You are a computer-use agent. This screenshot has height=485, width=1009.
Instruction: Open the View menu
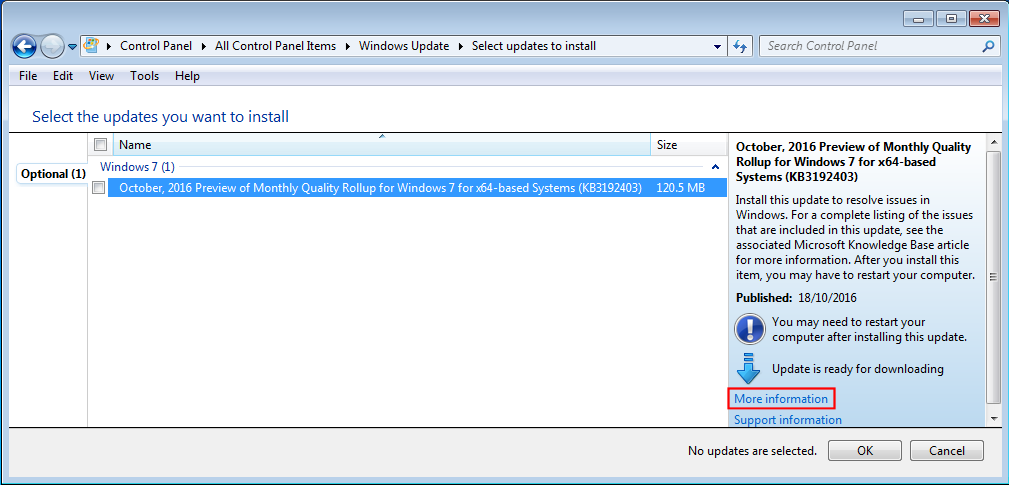coord(101,76)
